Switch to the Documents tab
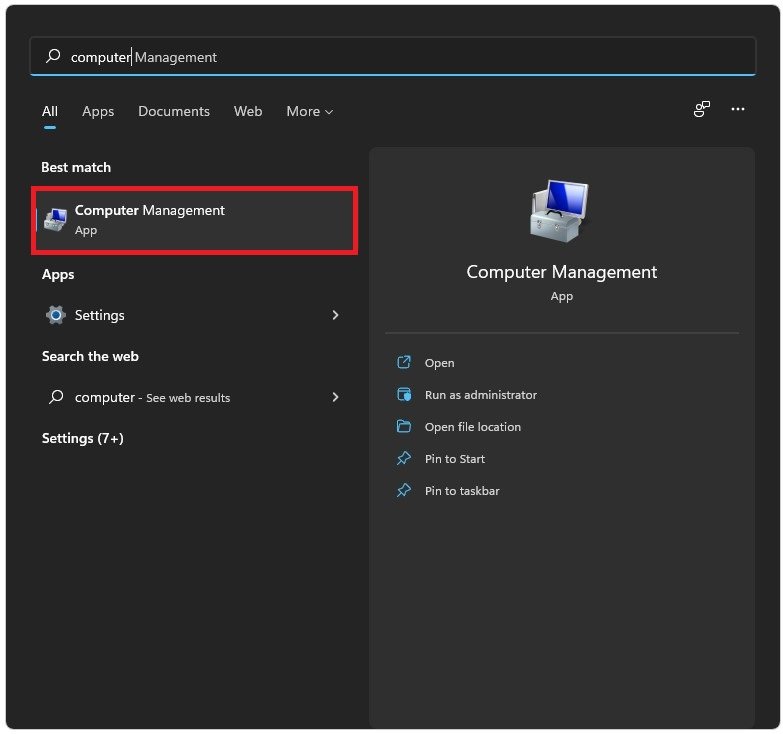783x734 pixels. 174,111
